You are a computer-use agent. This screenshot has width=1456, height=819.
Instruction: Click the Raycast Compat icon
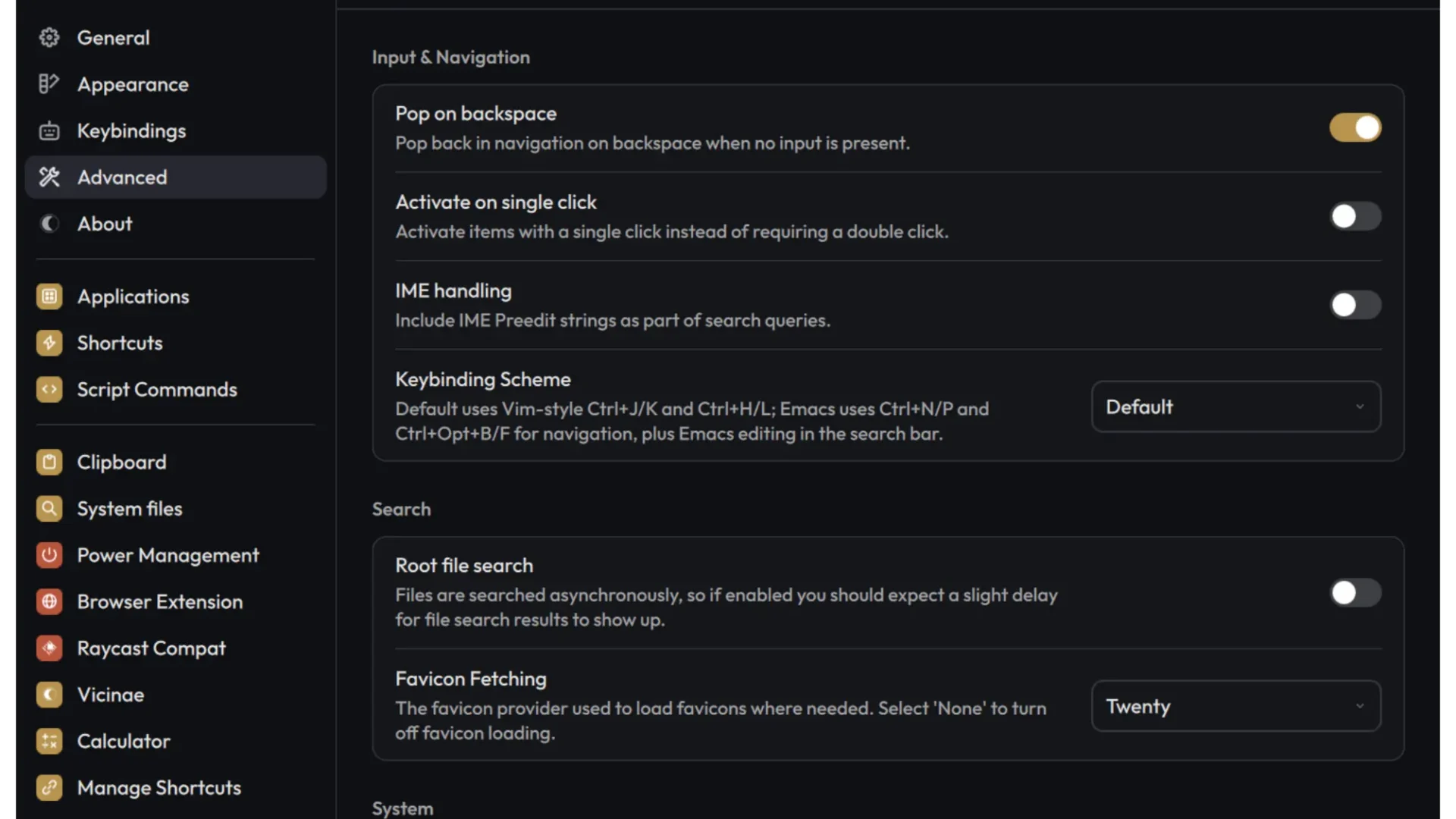click(49, 648)
